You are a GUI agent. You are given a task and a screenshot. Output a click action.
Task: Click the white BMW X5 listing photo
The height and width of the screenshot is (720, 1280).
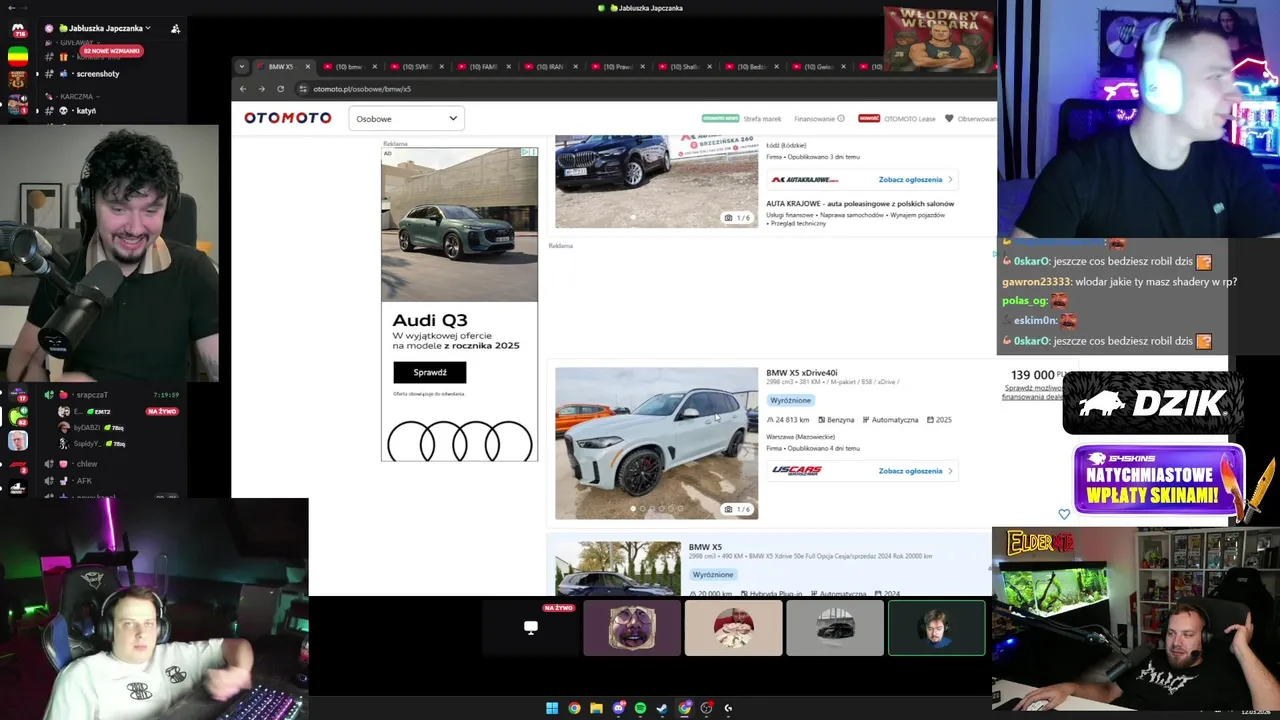point(657,443)
